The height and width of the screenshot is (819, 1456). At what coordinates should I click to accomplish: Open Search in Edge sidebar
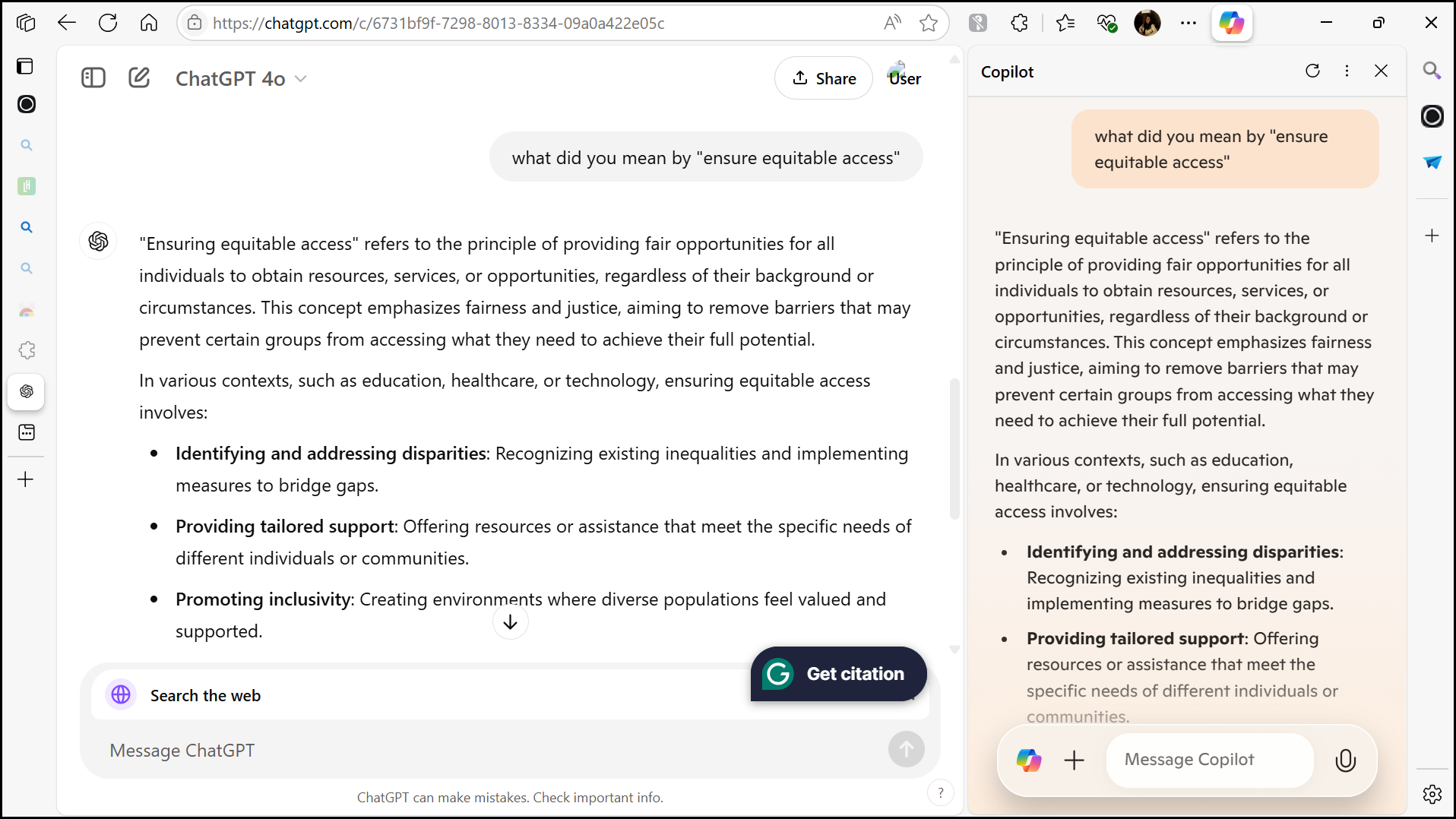pyautogui.click(x=1432, y=71)
